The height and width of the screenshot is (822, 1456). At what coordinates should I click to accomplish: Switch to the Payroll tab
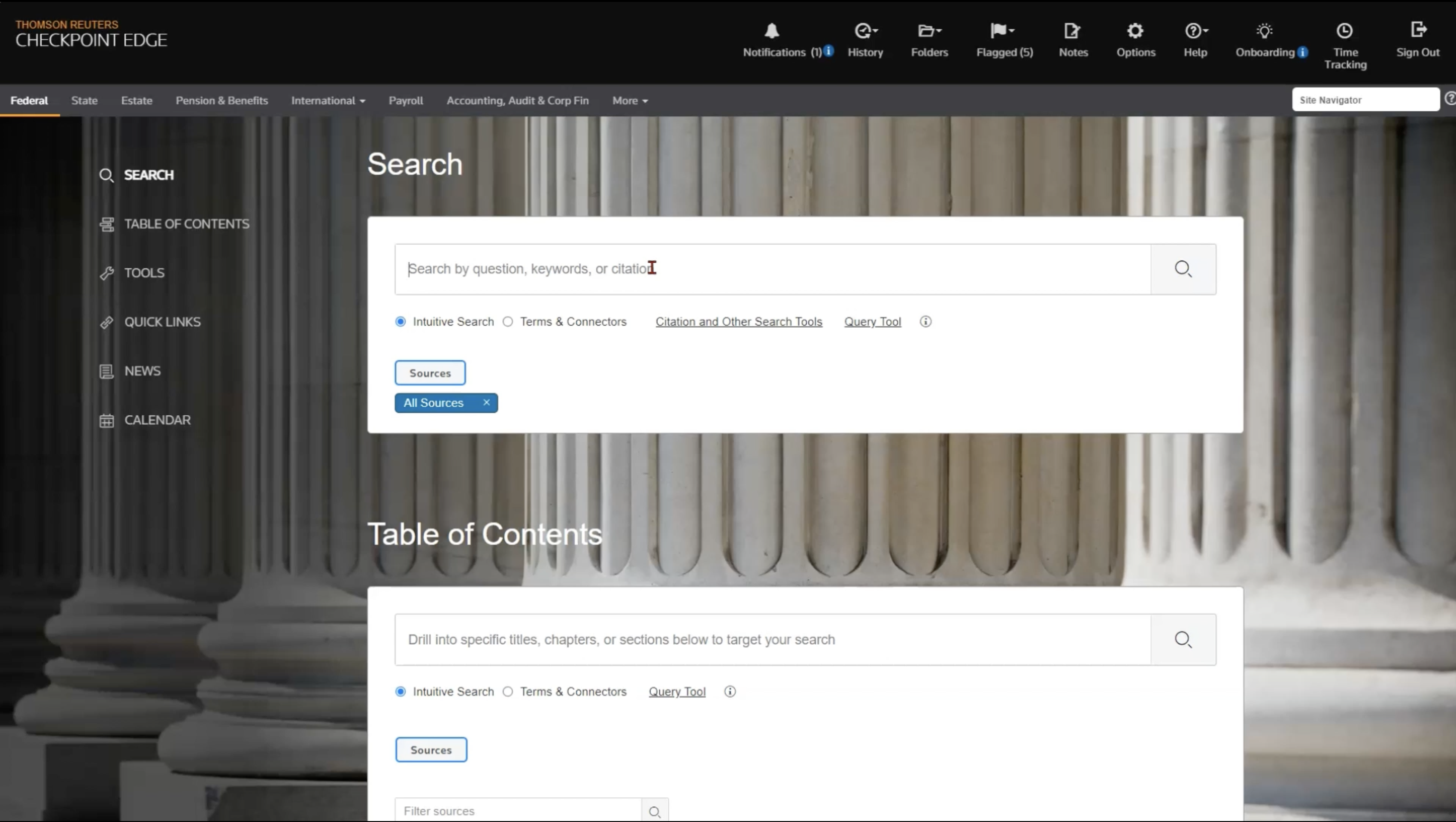click(405, 100)
